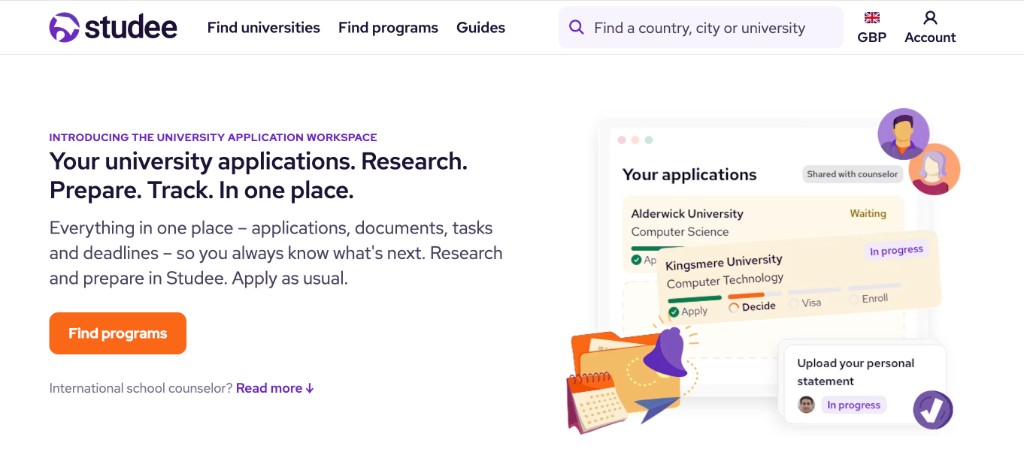Focus the country, city or university search field
This screenshot has width=1024, height=464.
(701, 27)
